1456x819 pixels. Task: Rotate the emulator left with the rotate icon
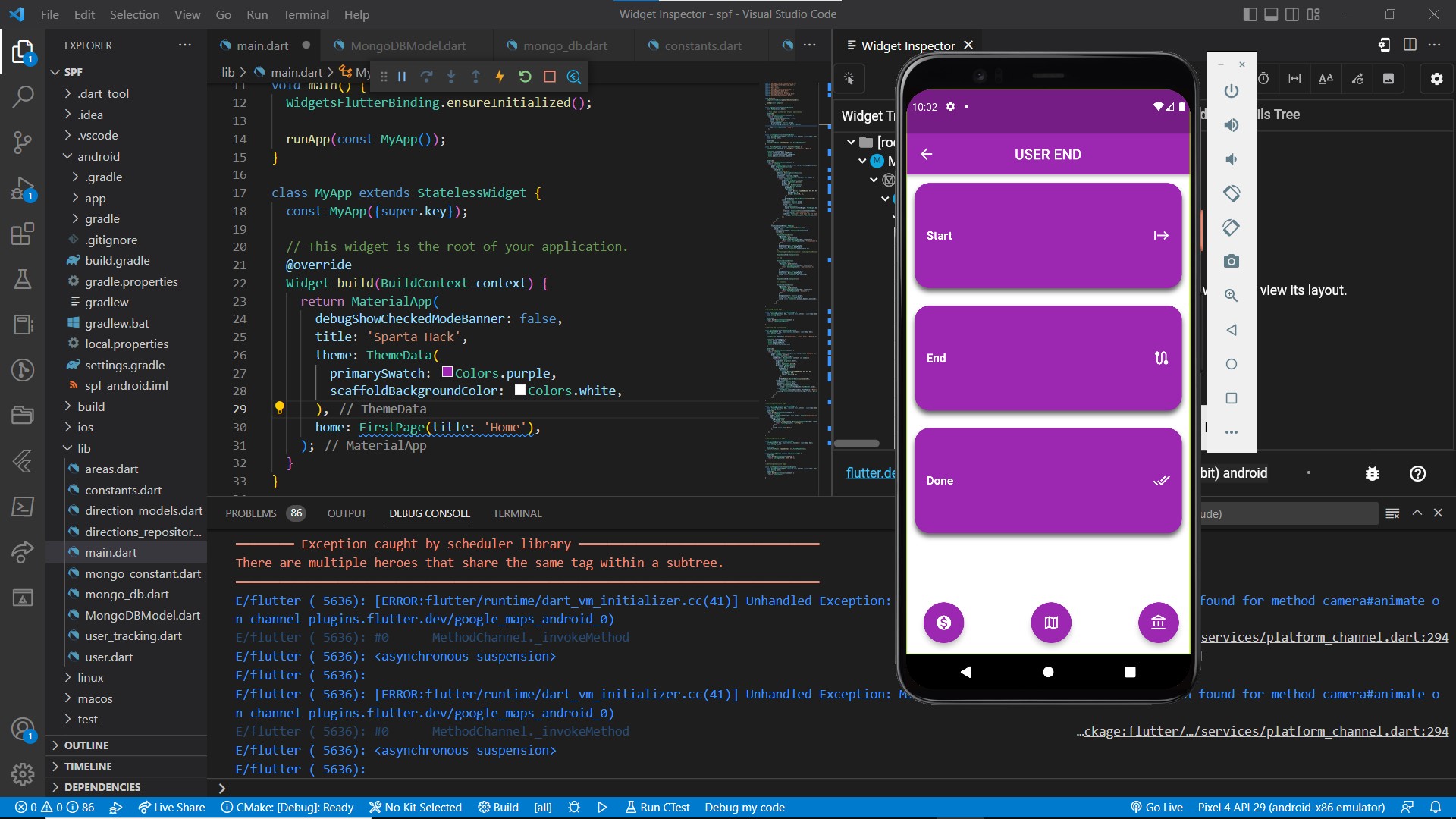tap(1231, 193)
